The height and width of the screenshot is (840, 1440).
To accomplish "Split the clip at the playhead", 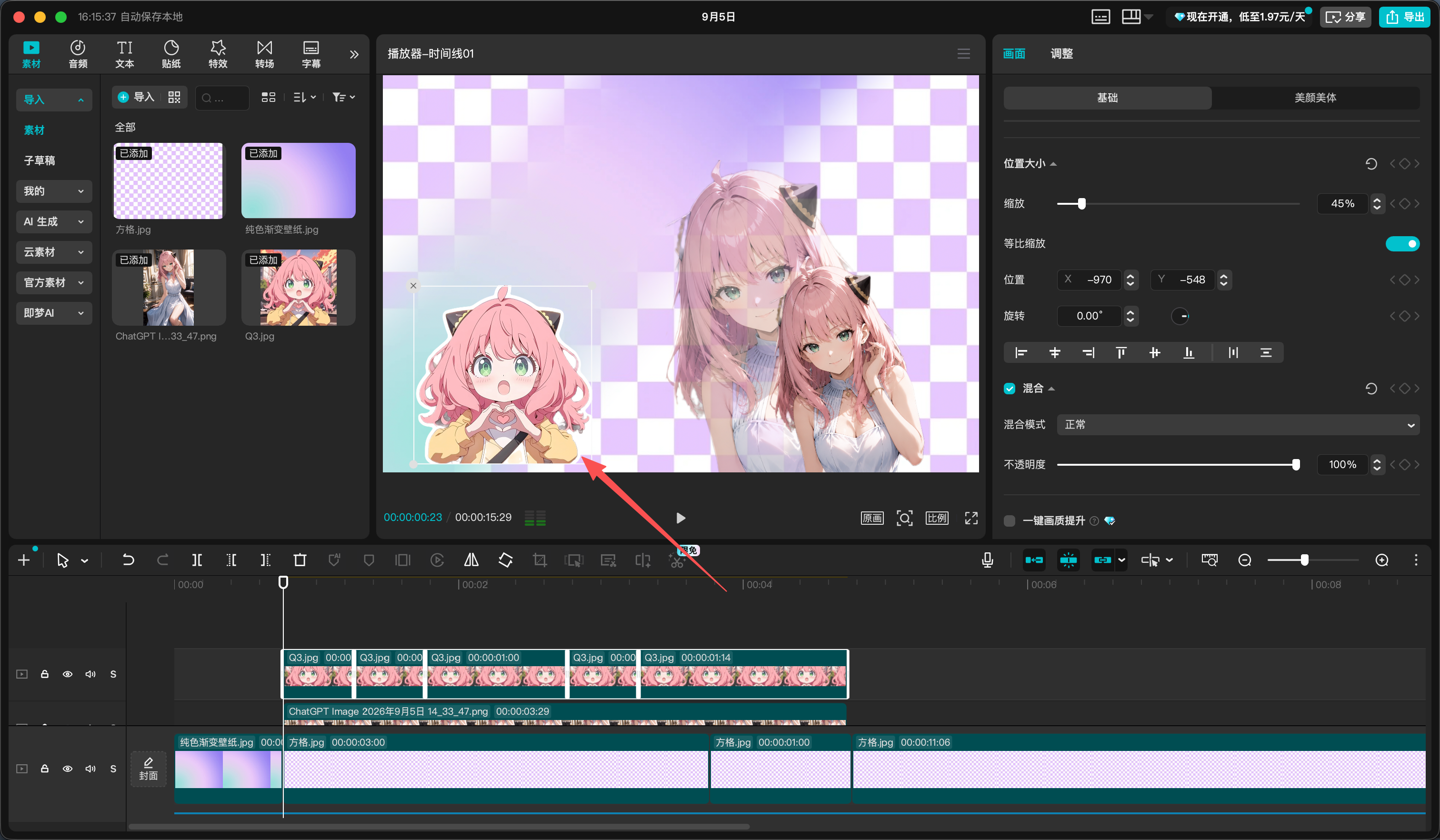I will coord(197,560).
